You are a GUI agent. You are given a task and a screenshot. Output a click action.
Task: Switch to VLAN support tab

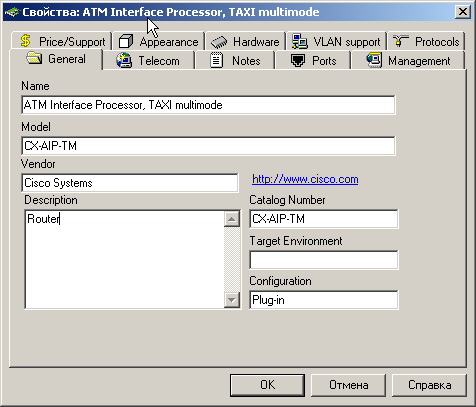tap(336, 42)
